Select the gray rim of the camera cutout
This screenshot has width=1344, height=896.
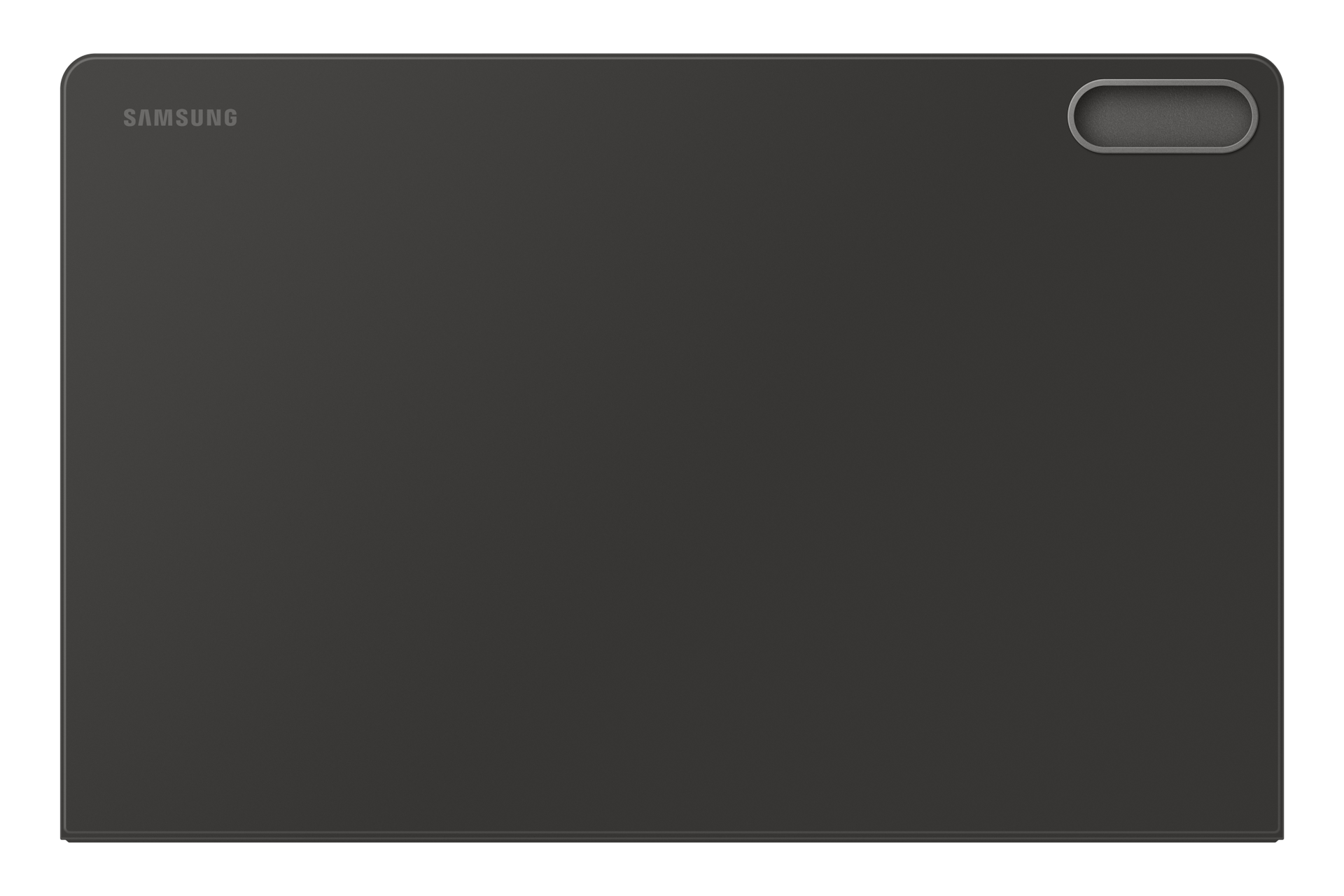pos(1163,83)
